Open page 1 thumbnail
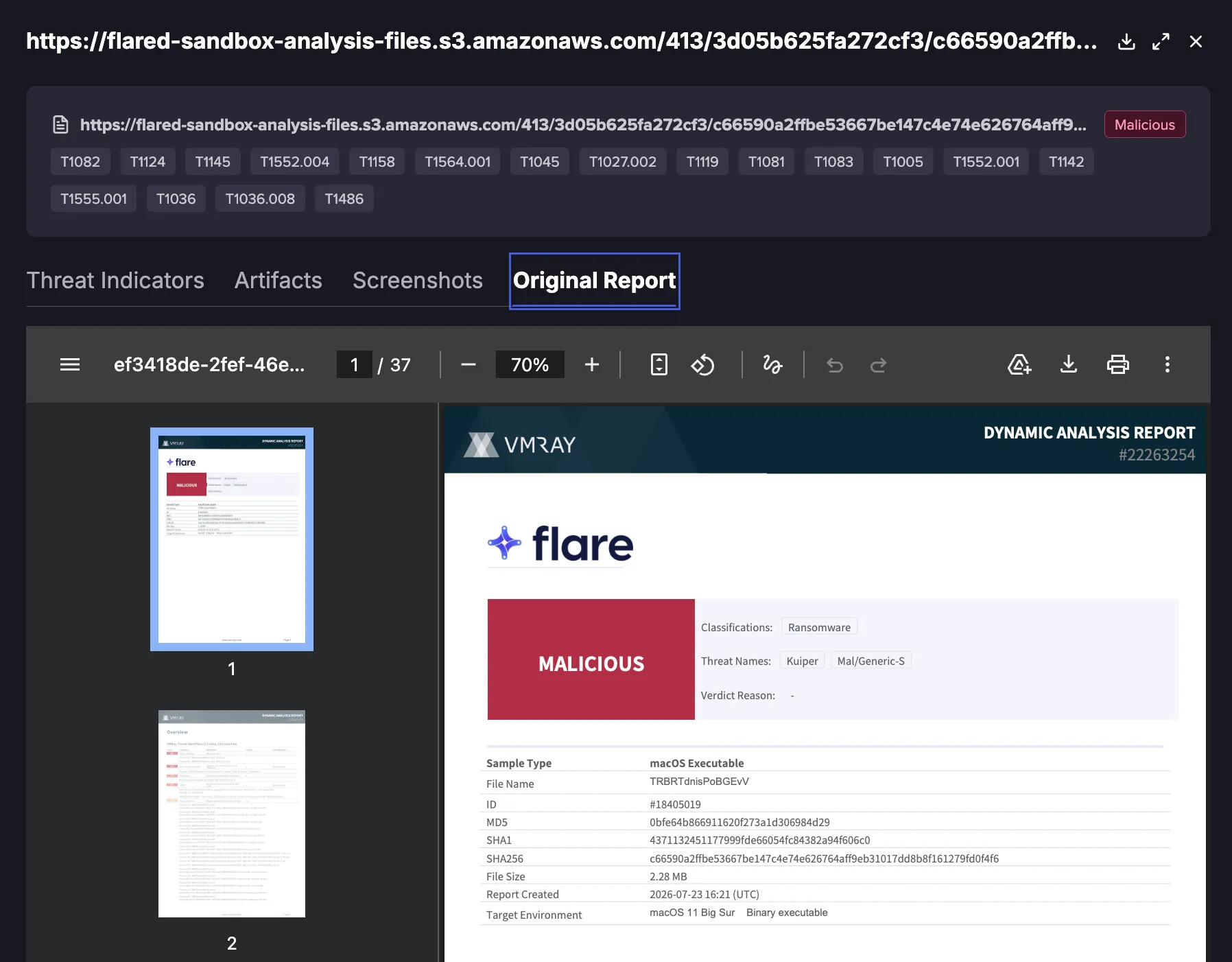Screen dimensions: 1232x962 (x=232, y=539)
